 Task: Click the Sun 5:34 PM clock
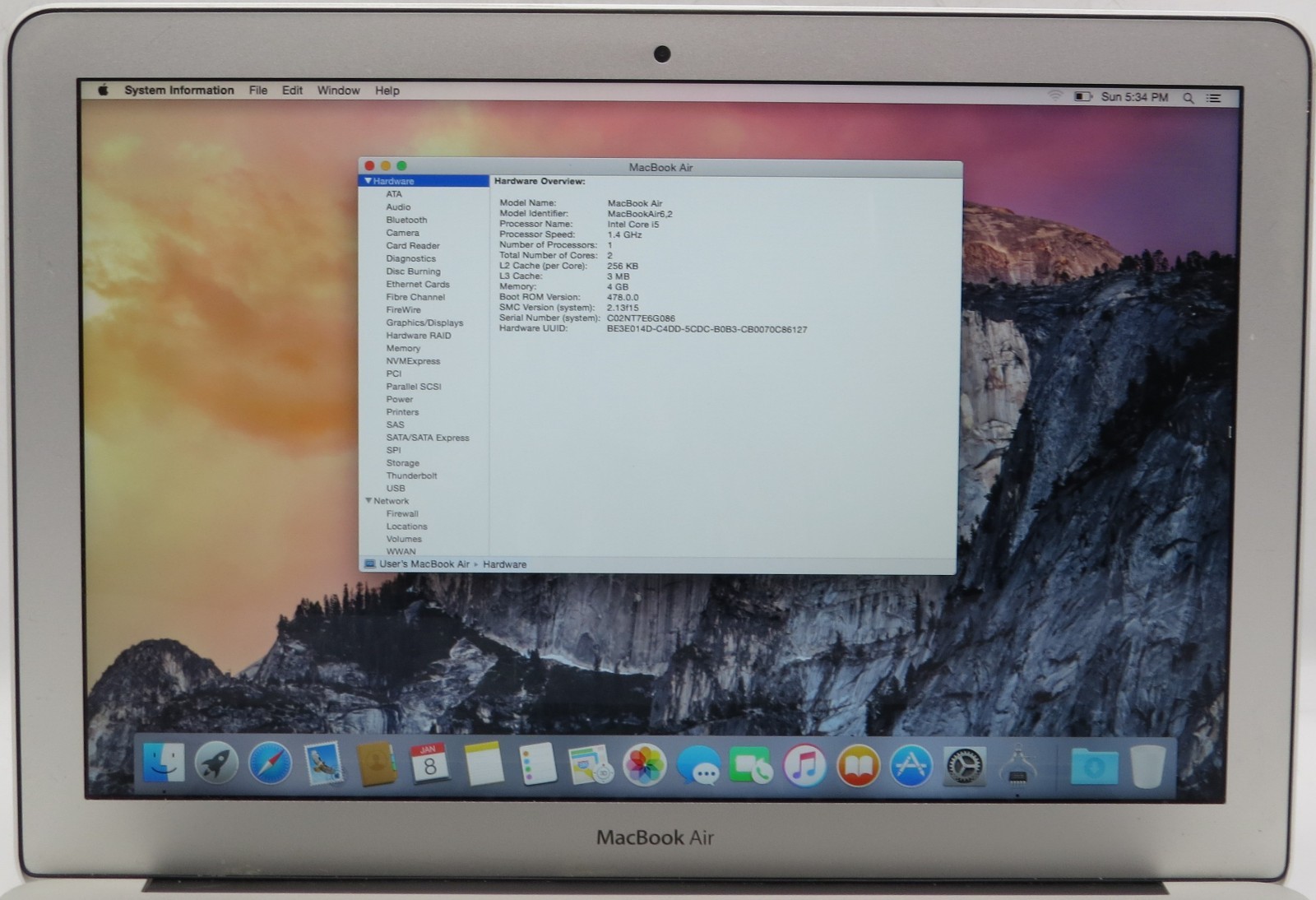tap(1134, 97)
